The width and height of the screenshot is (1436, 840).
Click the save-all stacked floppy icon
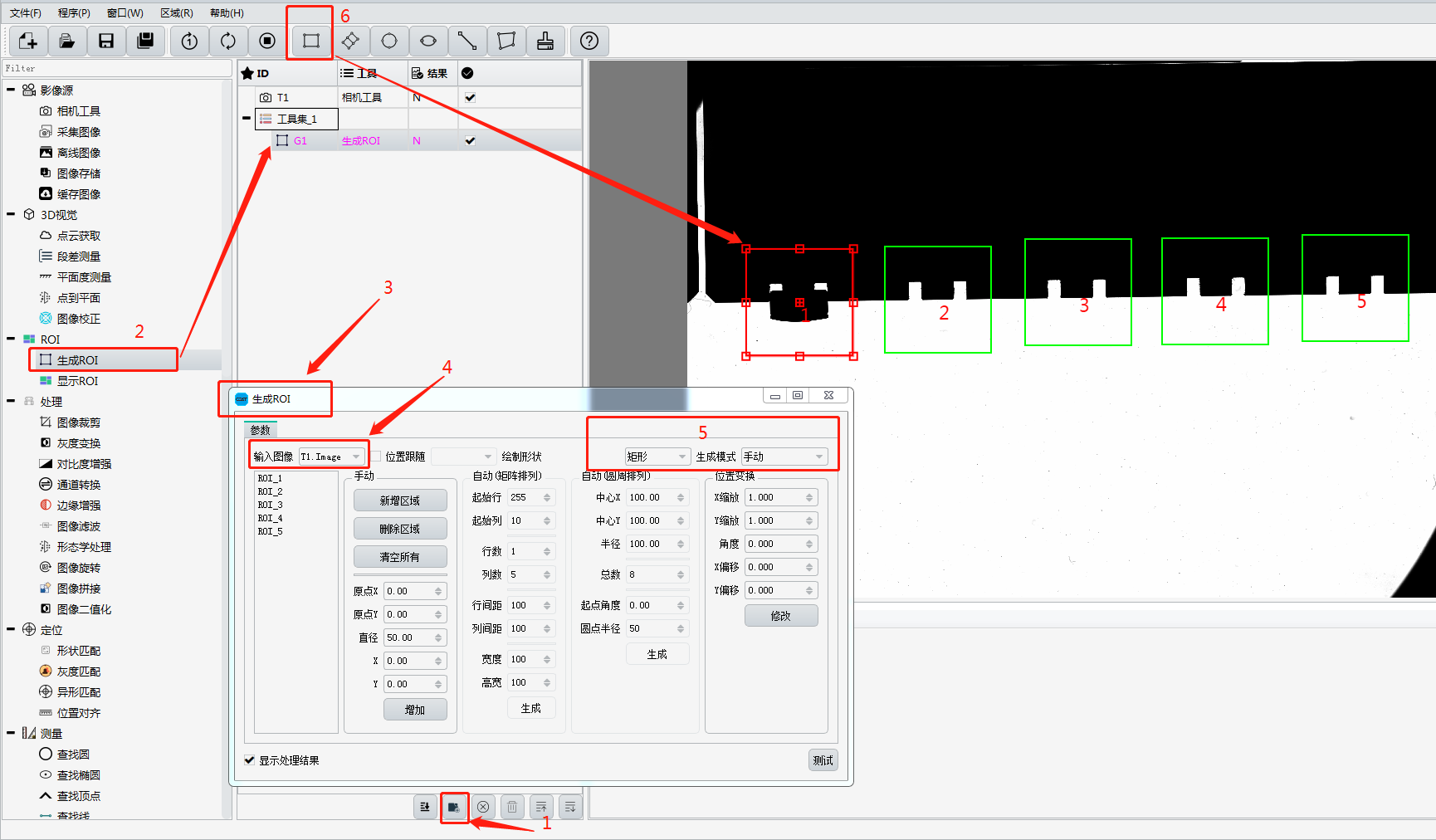[145, 41]
